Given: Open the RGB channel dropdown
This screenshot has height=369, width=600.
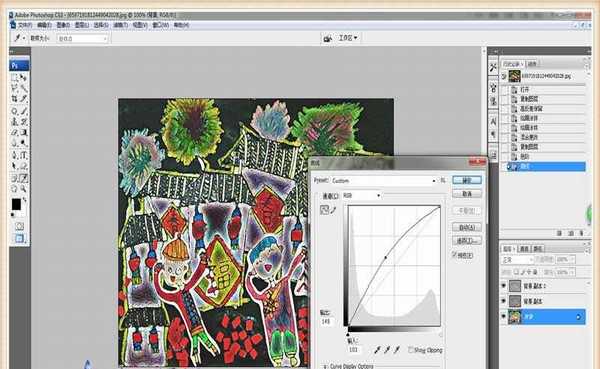Looking at the screenshot, I should coord(361,196).
